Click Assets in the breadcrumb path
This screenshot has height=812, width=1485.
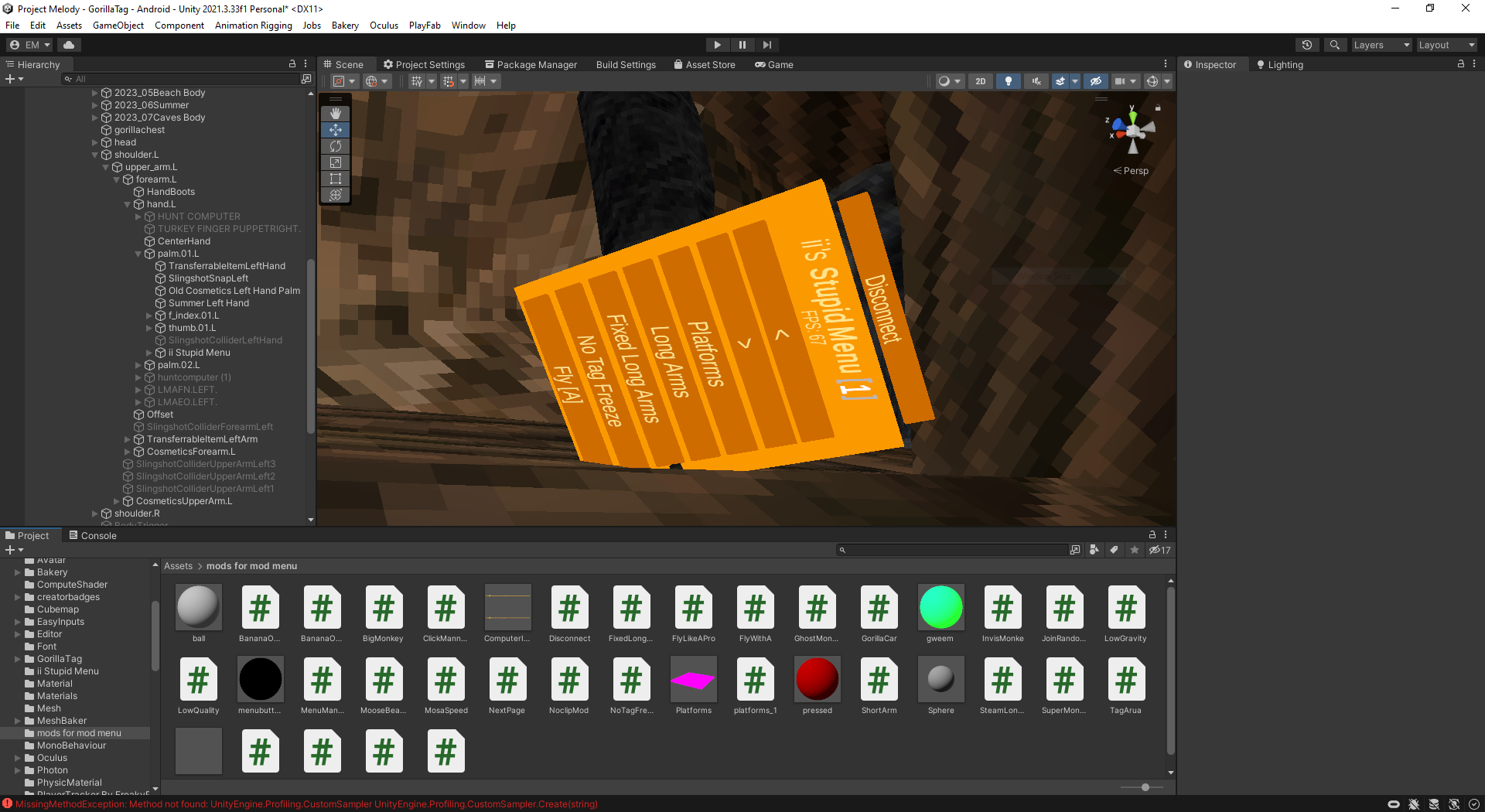click(178, 566)
